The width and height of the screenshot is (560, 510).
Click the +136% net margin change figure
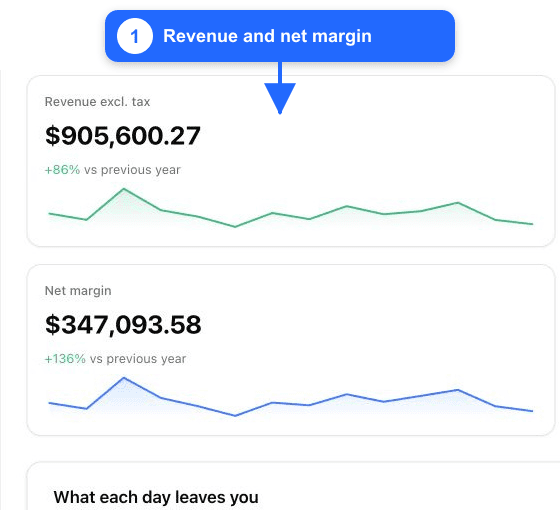pyautogui.click(x=65, y=359)
